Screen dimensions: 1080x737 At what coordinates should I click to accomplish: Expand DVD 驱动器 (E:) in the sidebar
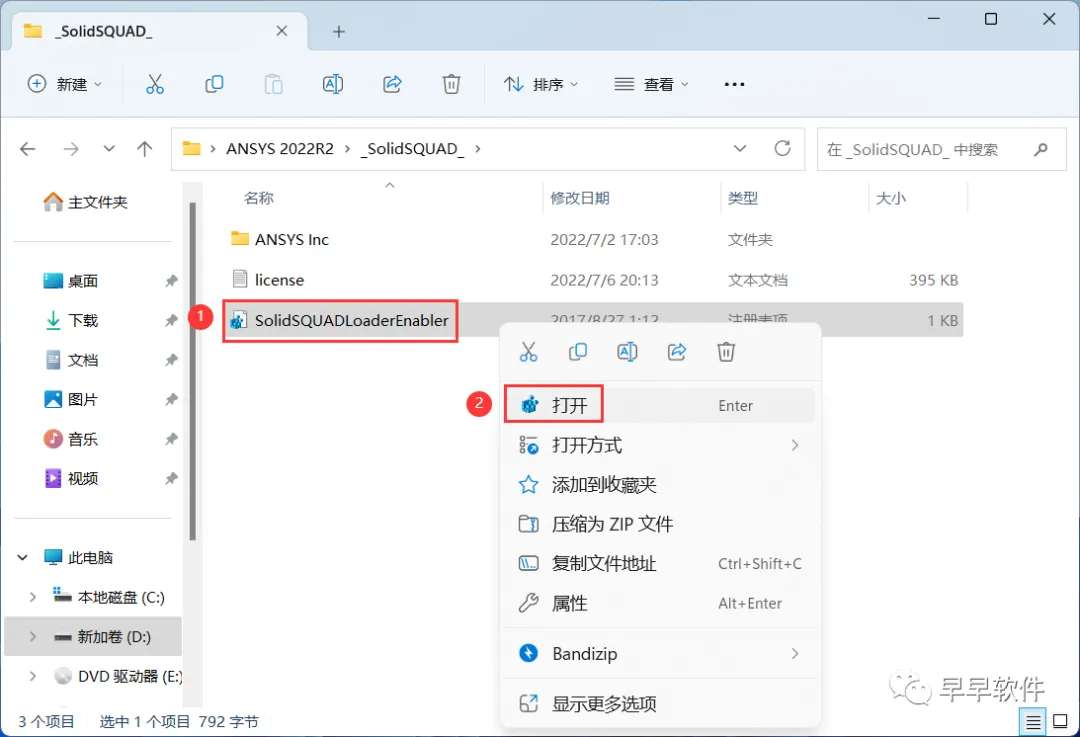(32, 676)
